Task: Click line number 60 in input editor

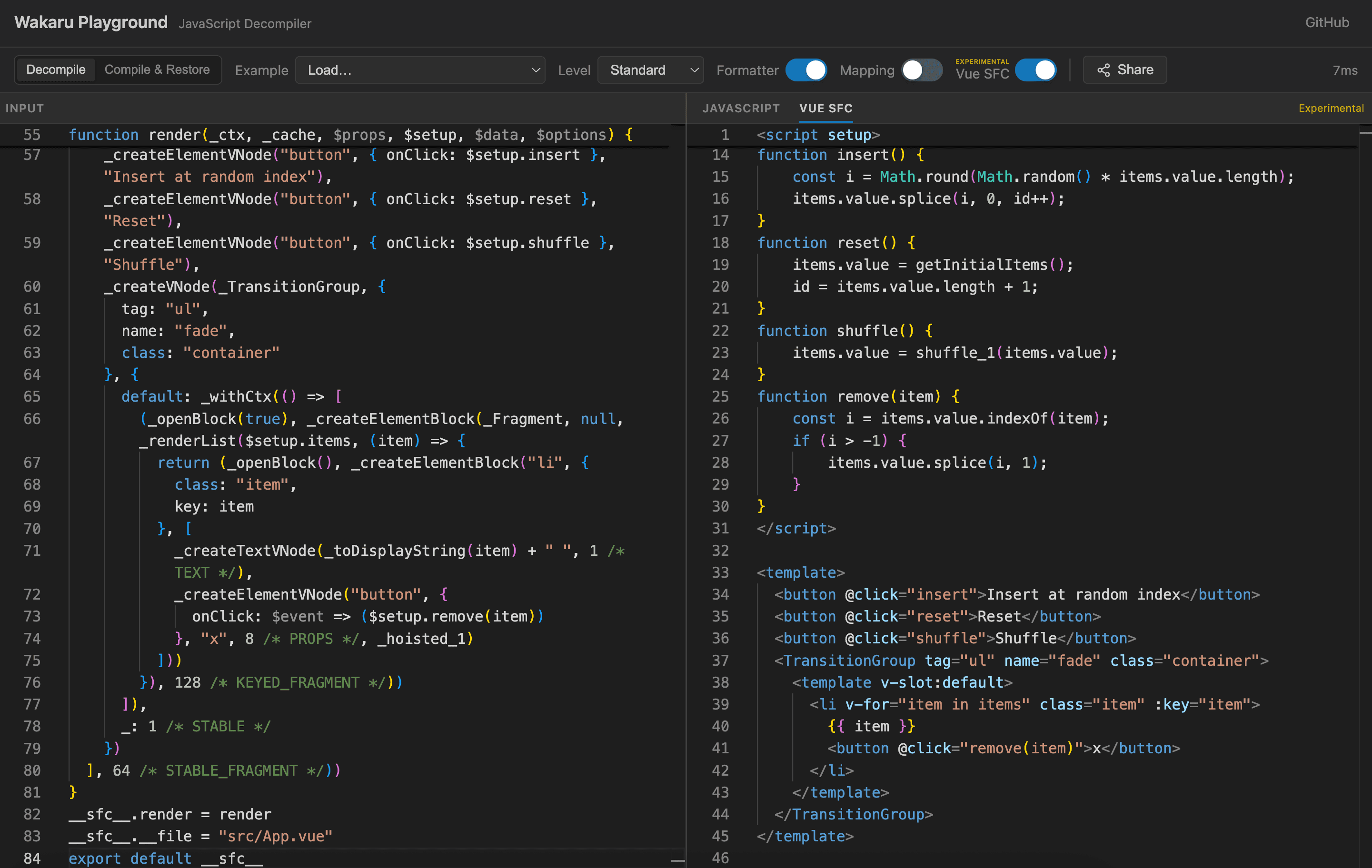Action: [x=32, y=286]
